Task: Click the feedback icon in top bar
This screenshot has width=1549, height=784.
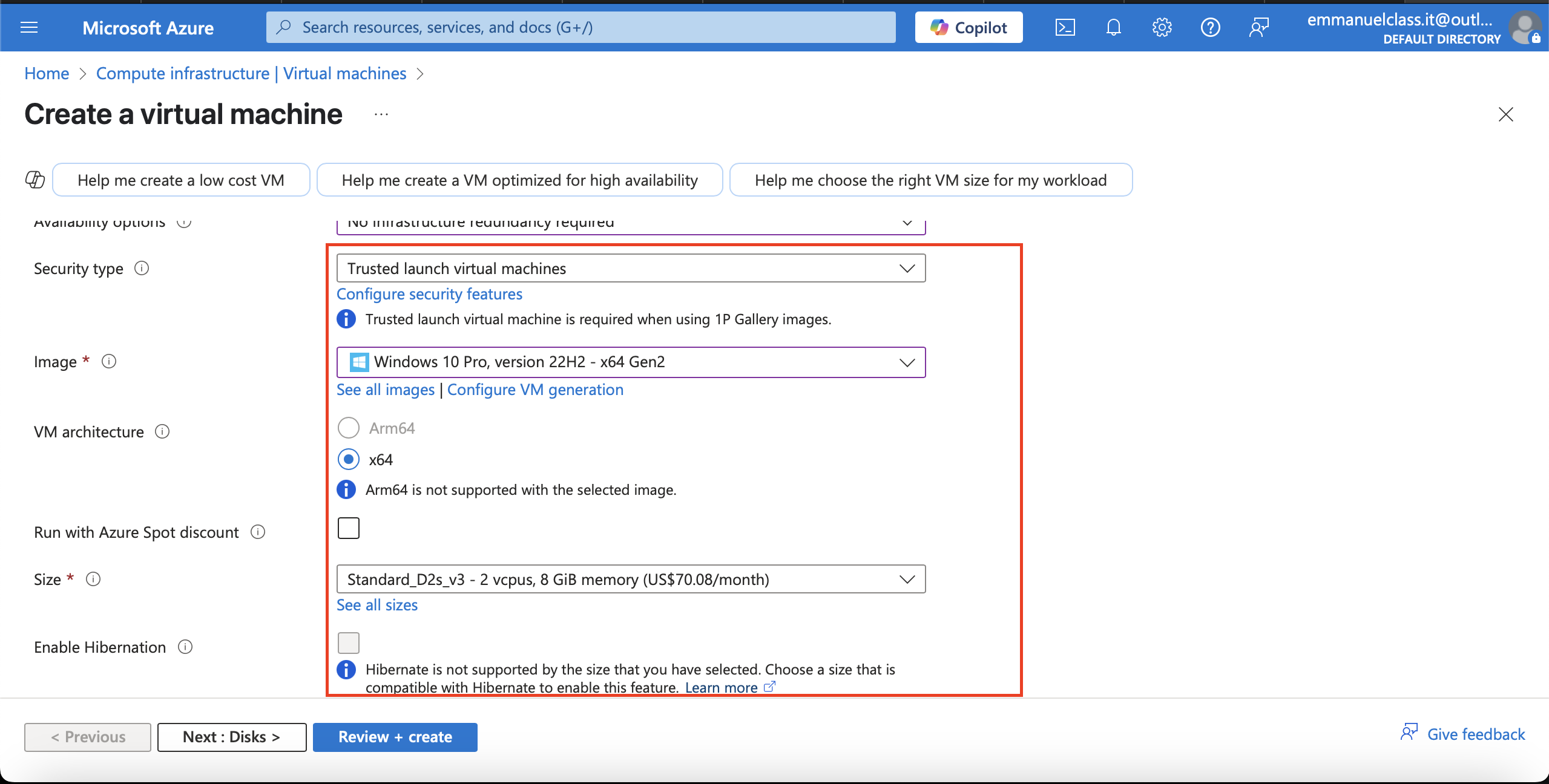Action: 1258,27
